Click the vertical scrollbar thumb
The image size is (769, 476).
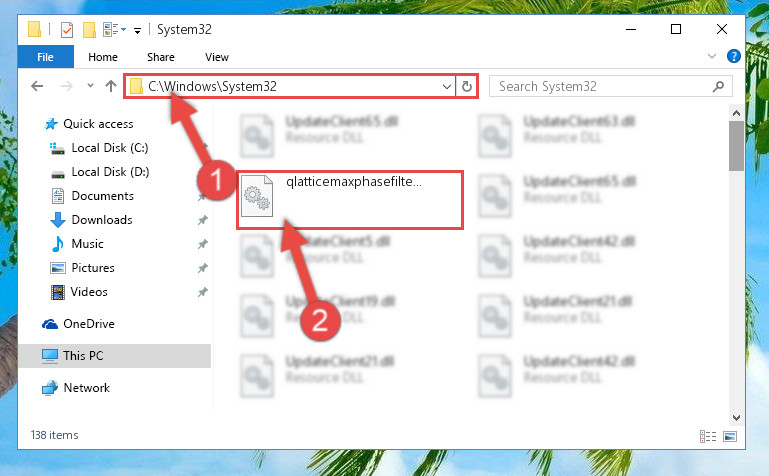pyautogui.click(x=736, y=146)
